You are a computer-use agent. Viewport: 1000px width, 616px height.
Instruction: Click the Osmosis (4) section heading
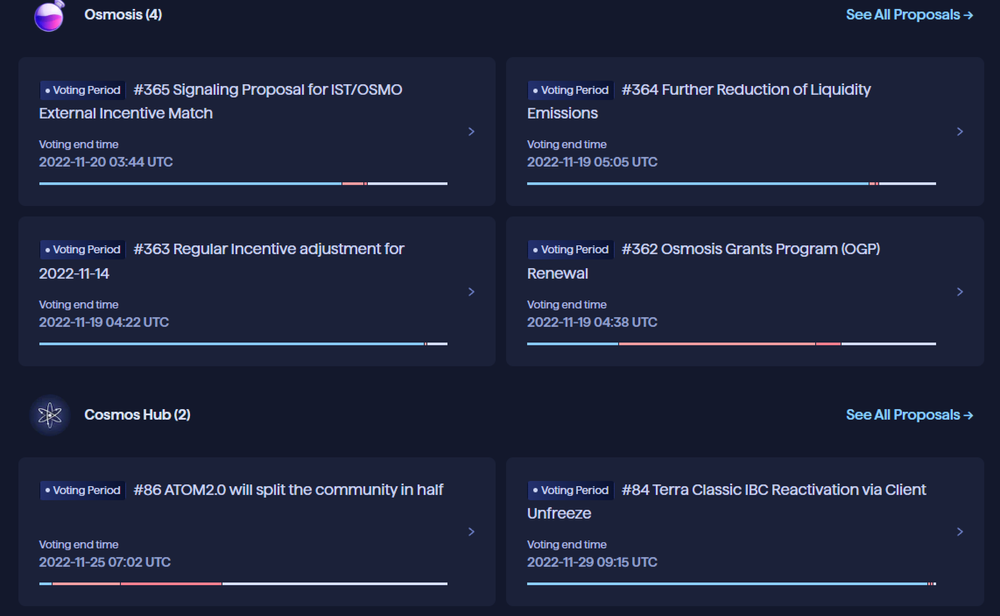click(123, 15)
